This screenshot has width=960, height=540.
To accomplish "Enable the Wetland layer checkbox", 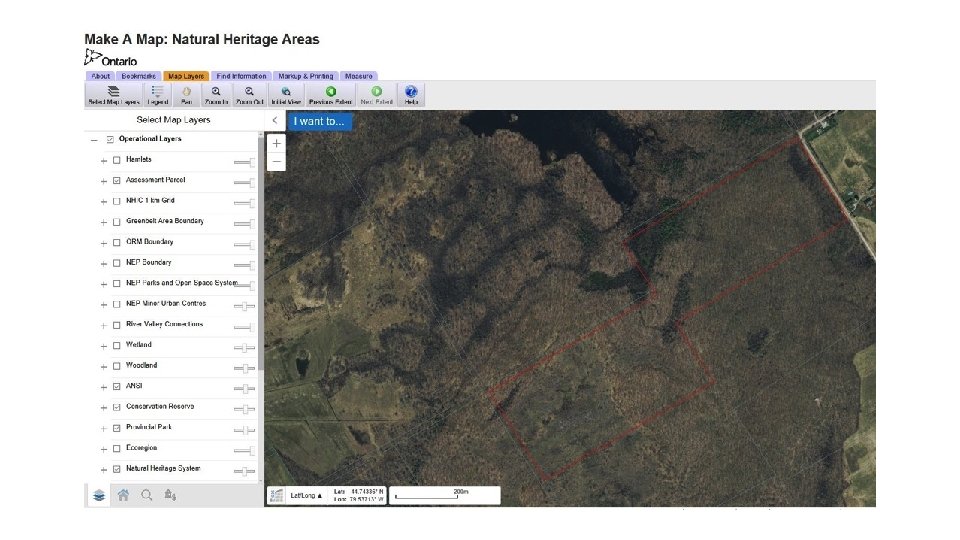I will (x=117, y=345).
